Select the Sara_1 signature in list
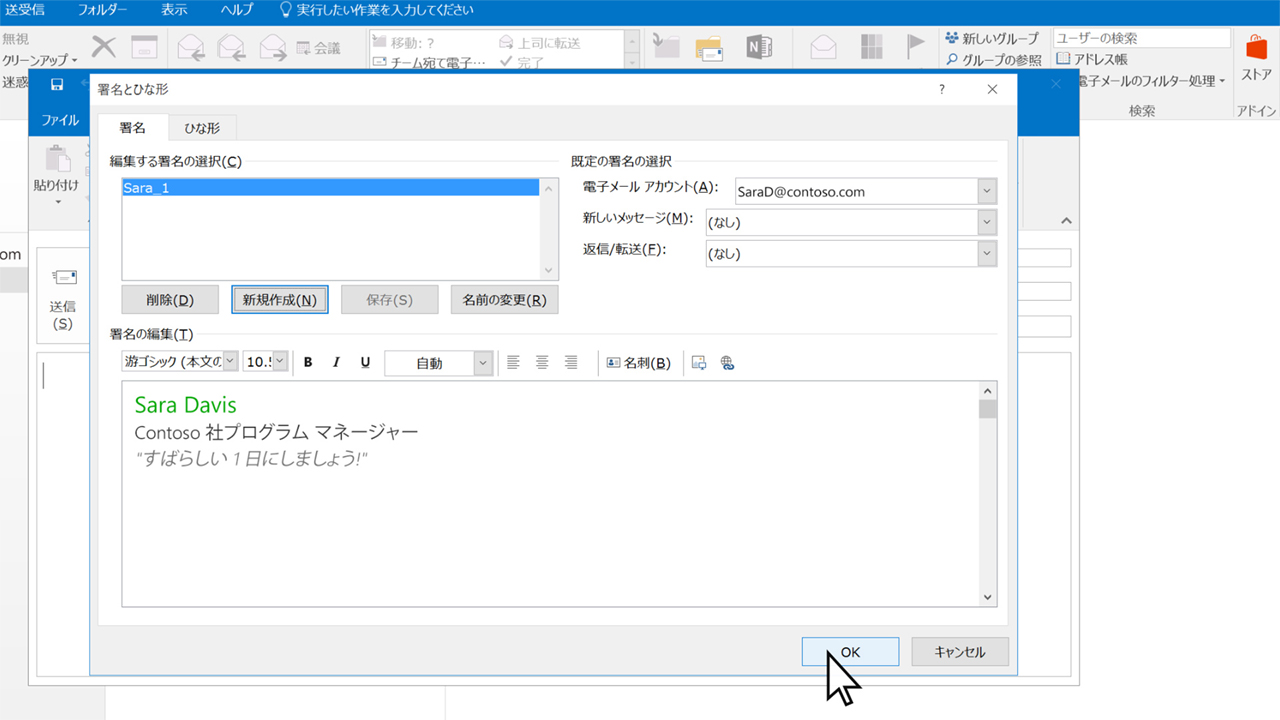Image resolution: width=1280 pixels, height=720 pixels. click(330, 187)
